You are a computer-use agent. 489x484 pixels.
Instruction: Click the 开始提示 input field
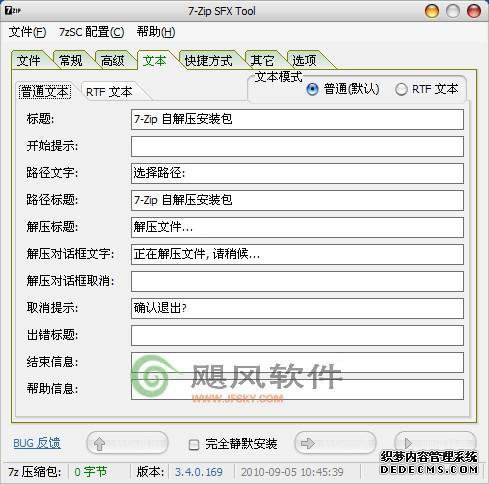297,146
